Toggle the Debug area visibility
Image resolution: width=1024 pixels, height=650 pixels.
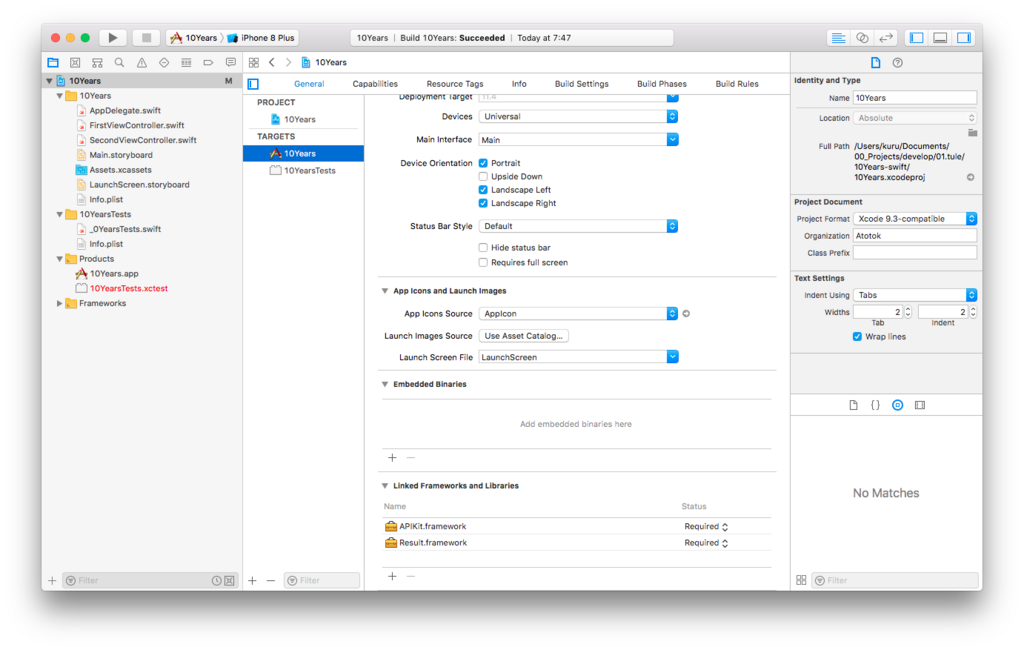940,38
